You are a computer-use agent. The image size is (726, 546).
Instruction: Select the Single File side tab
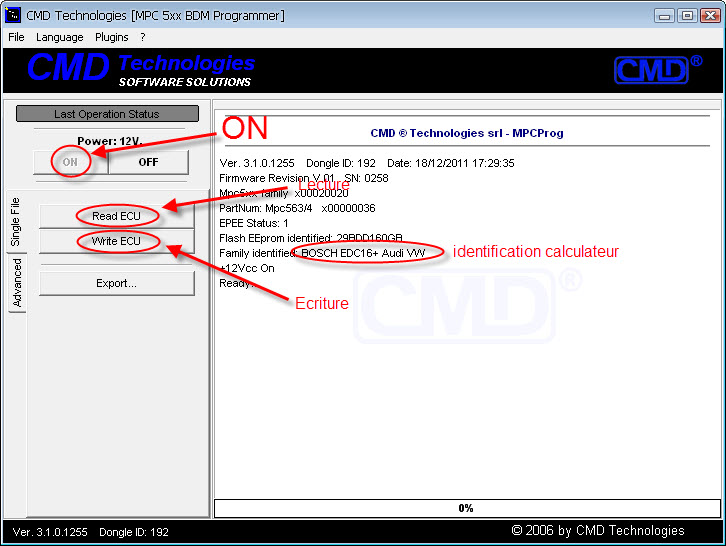point(16,221)
